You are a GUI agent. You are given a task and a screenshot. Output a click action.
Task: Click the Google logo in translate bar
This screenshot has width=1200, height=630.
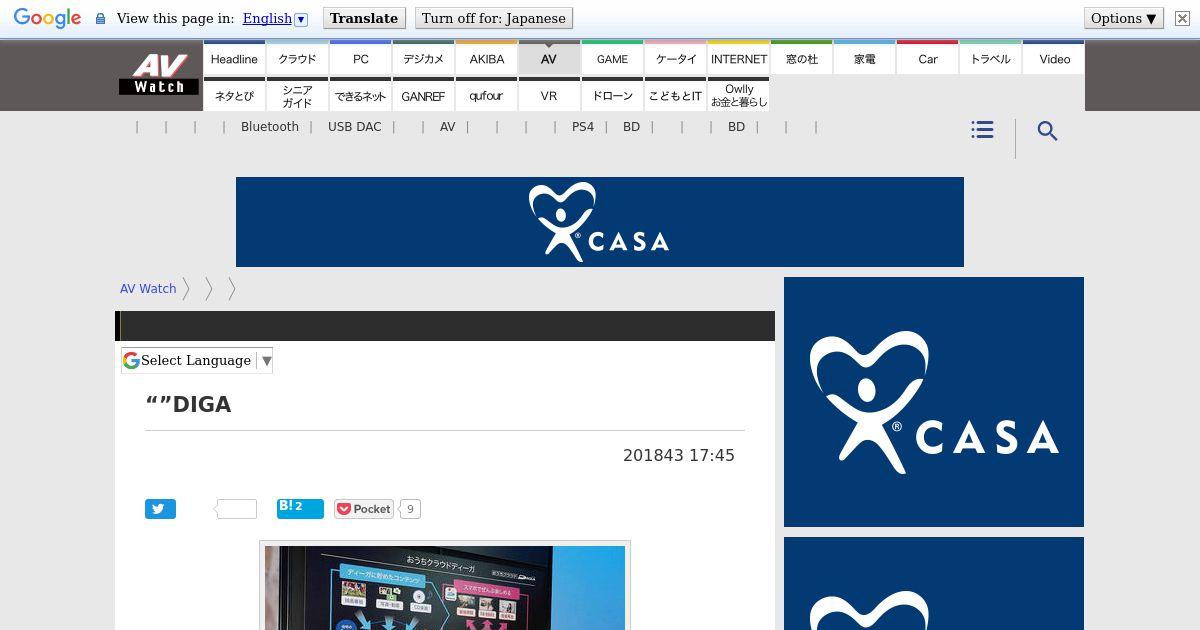[x=47, y=18]
